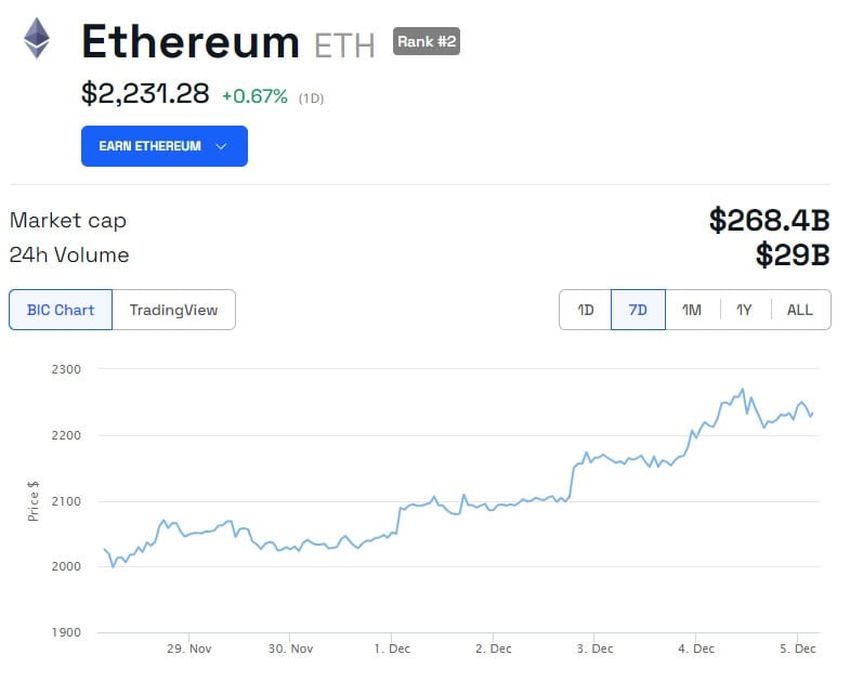Viewport: 850px width, 681px height.
Task: Click the Ethereum logo icon
Action: 36,41
